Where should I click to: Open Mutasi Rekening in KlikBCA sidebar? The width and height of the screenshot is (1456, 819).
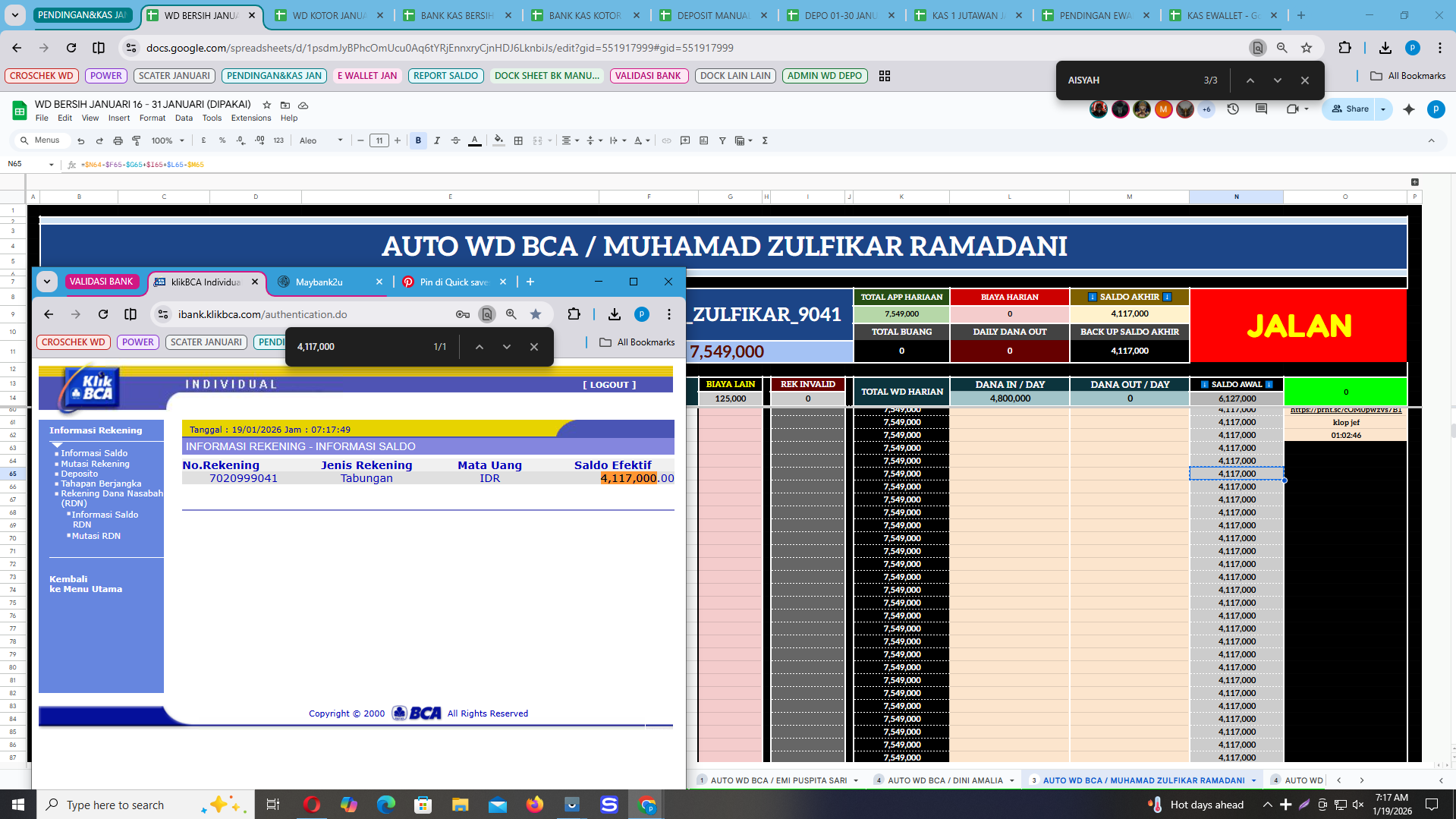click(x=95, y=464)
